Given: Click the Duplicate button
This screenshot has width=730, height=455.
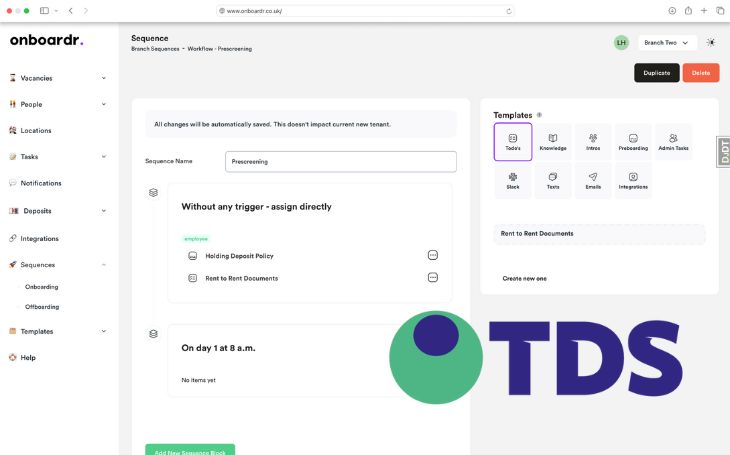Looking at the screenshot, I should (x=656, y=73).
